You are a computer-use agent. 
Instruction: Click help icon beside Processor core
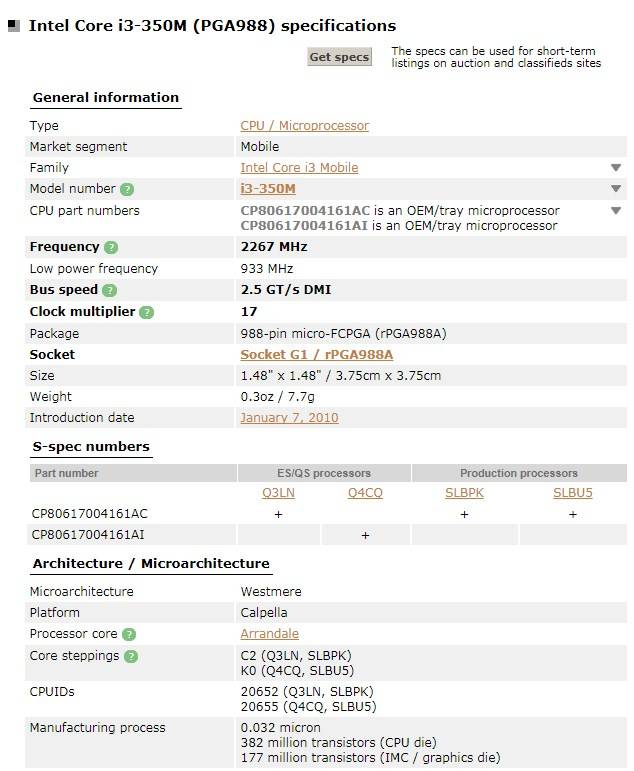coord(129,634)
